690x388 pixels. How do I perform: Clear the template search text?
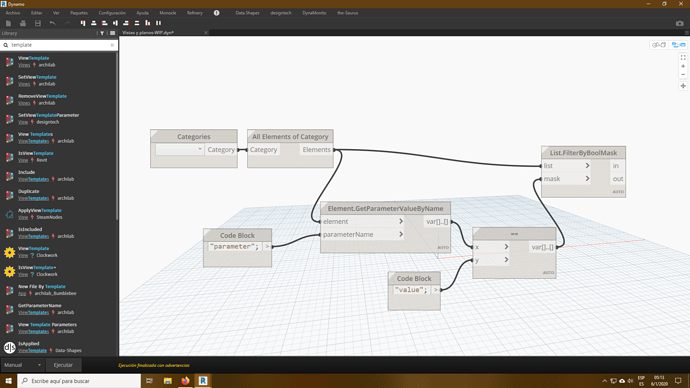112,45
